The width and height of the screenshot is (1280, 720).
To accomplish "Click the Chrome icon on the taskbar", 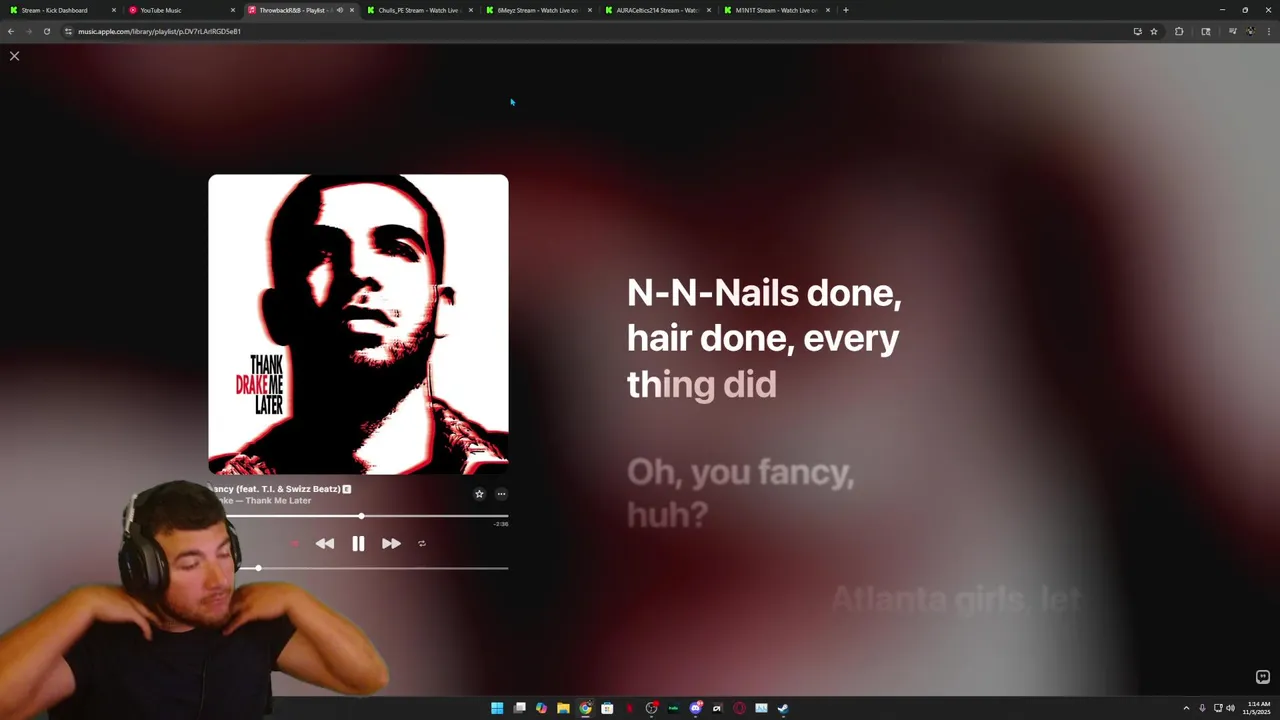I will click(585, 708).
